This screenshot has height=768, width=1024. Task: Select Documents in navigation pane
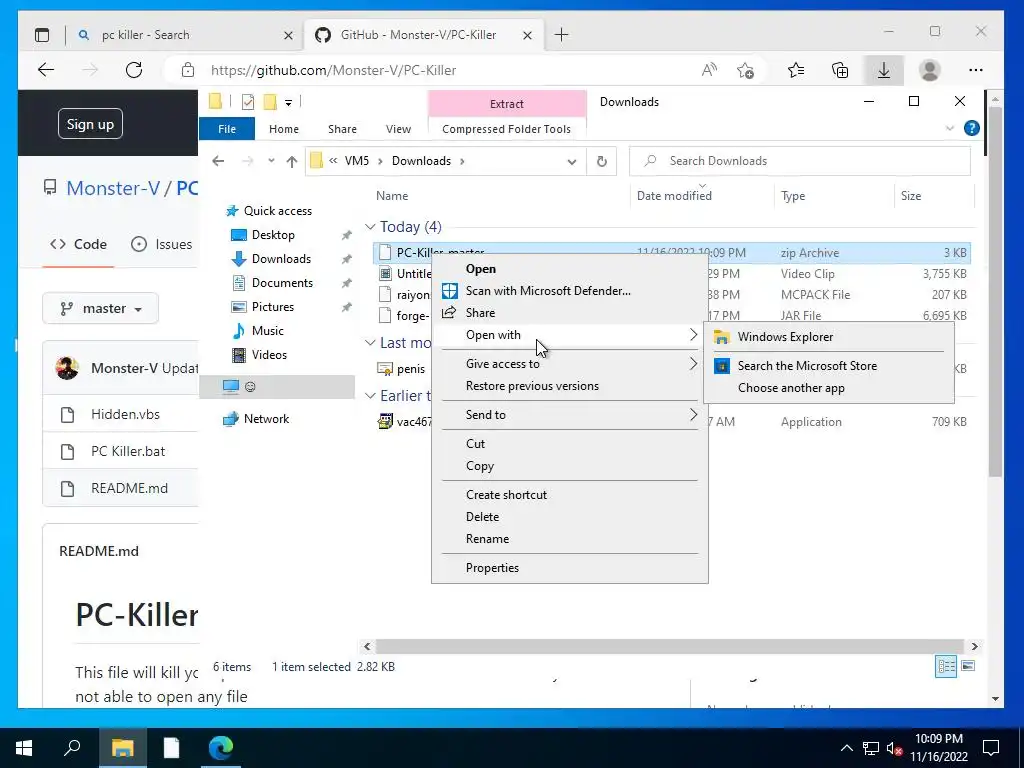coord(282,283)
